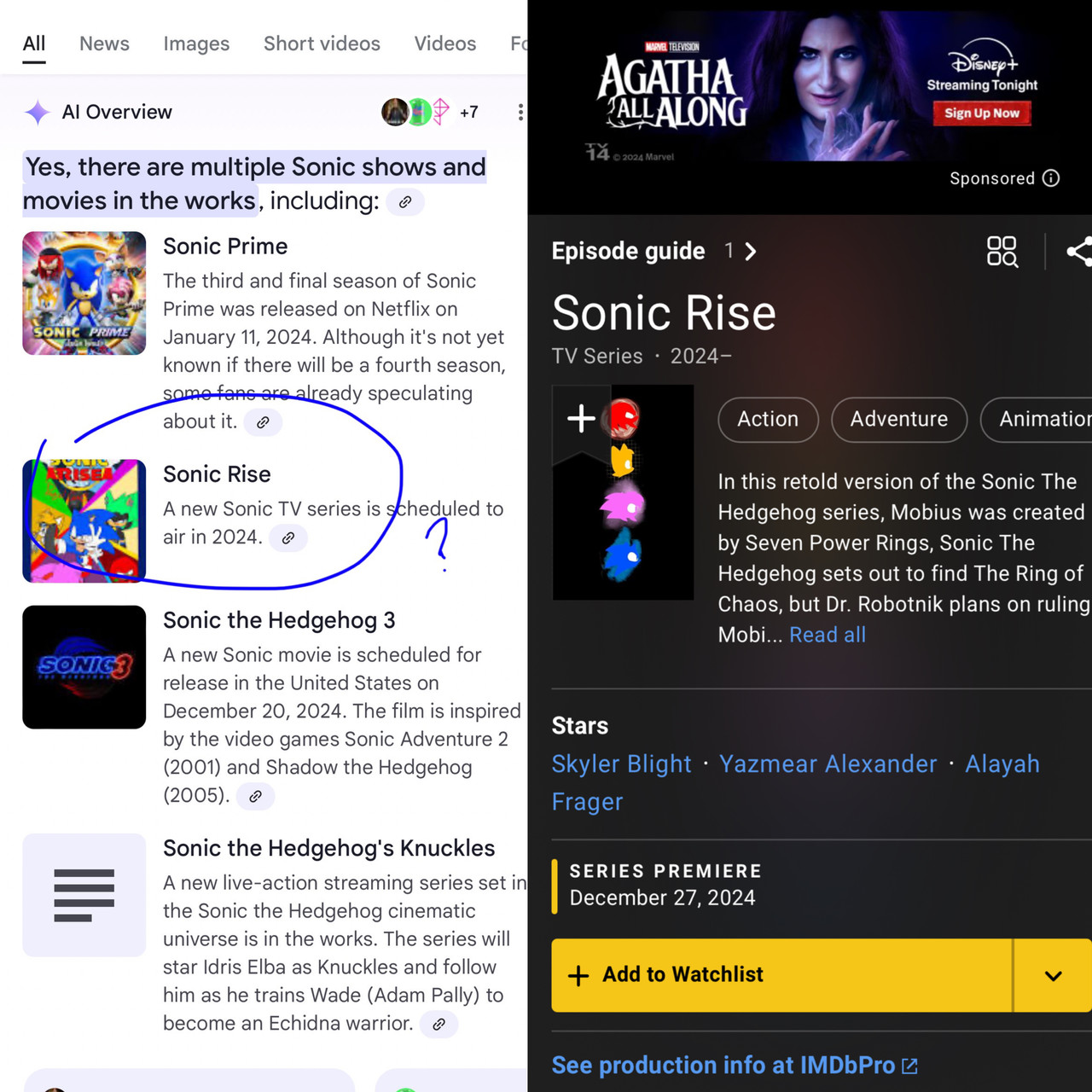Open Alayah Frager's cast page
Viewport: 1092px width, 1092px height.
796,783
